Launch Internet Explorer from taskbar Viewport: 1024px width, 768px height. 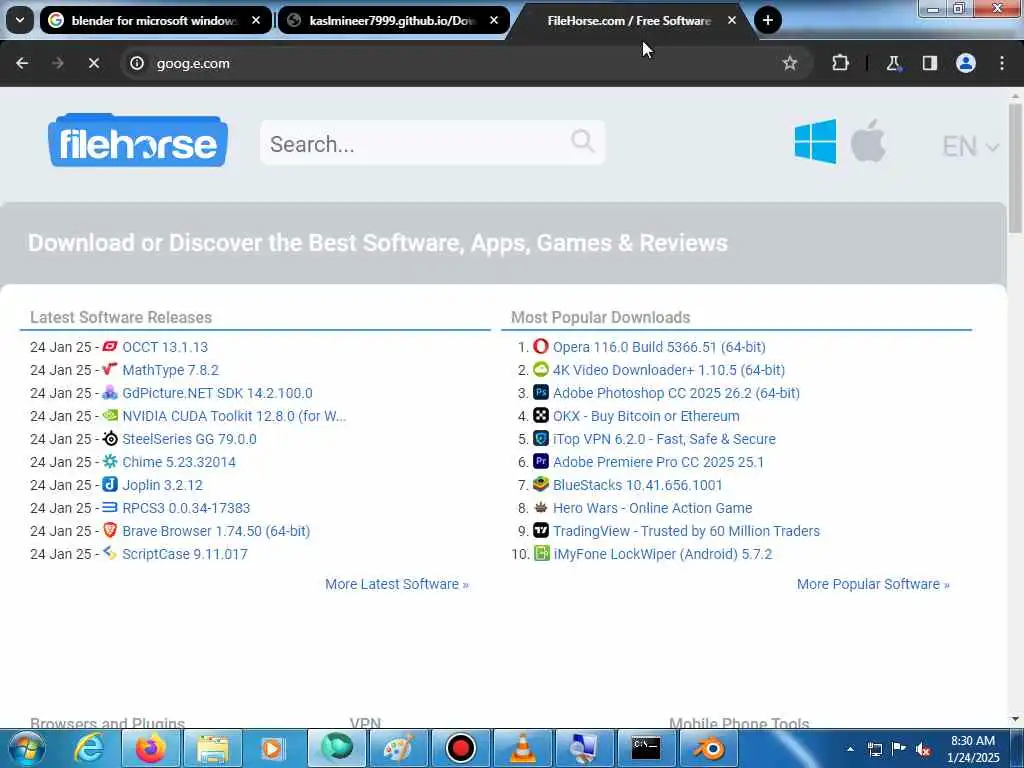89,748
